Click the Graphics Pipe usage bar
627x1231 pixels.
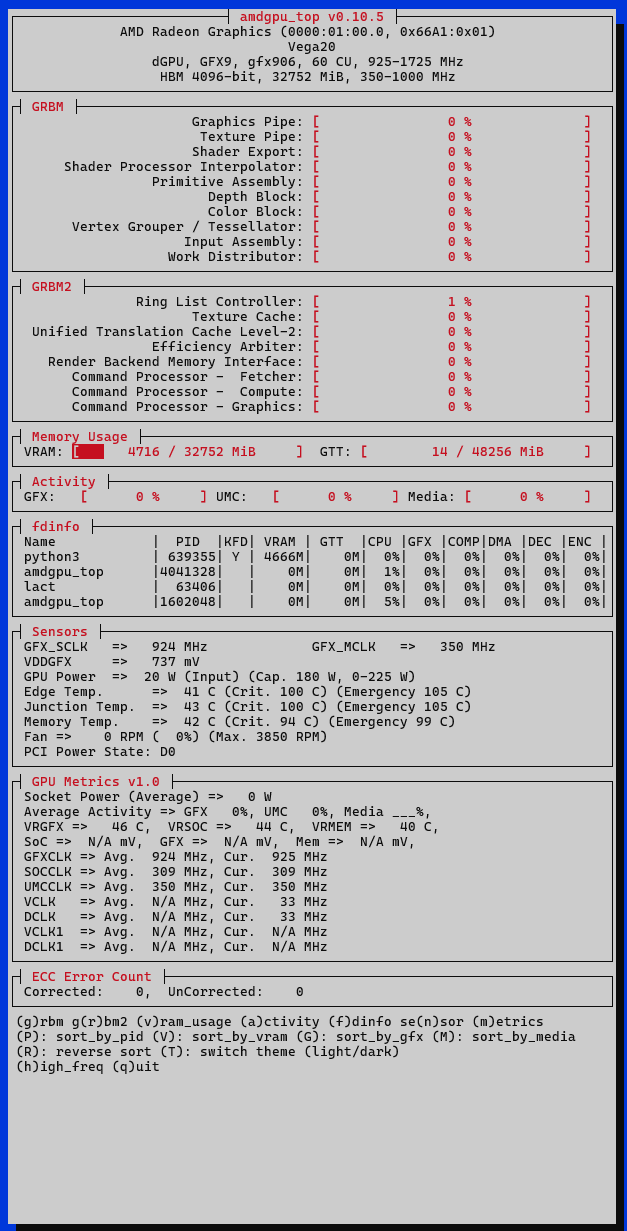coord(452,121)
